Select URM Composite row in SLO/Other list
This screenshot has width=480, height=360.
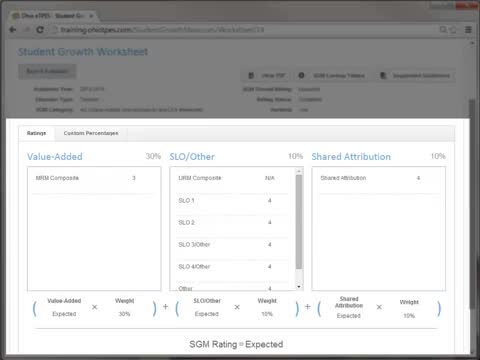(x=232, y=178)
